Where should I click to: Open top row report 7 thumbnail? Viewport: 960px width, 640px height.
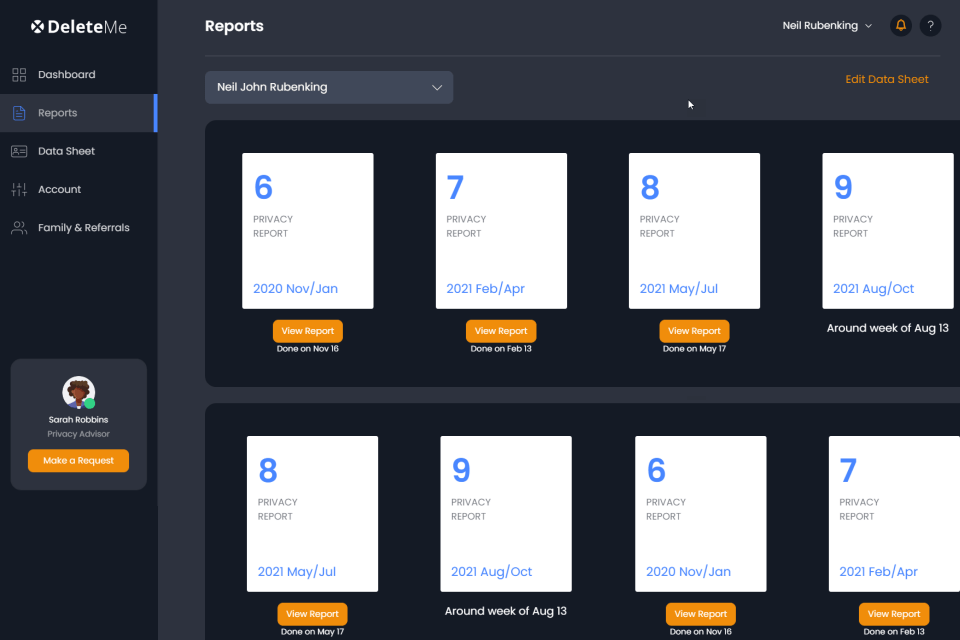tap(501, 231)
